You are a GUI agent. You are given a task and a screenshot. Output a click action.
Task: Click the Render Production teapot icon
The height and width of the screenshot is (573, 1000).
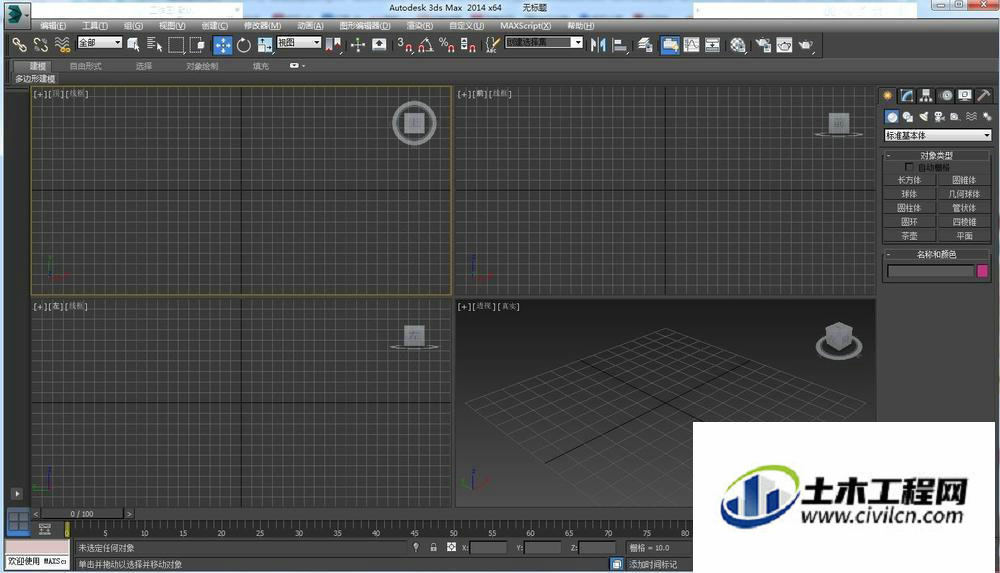coord(806,45)
